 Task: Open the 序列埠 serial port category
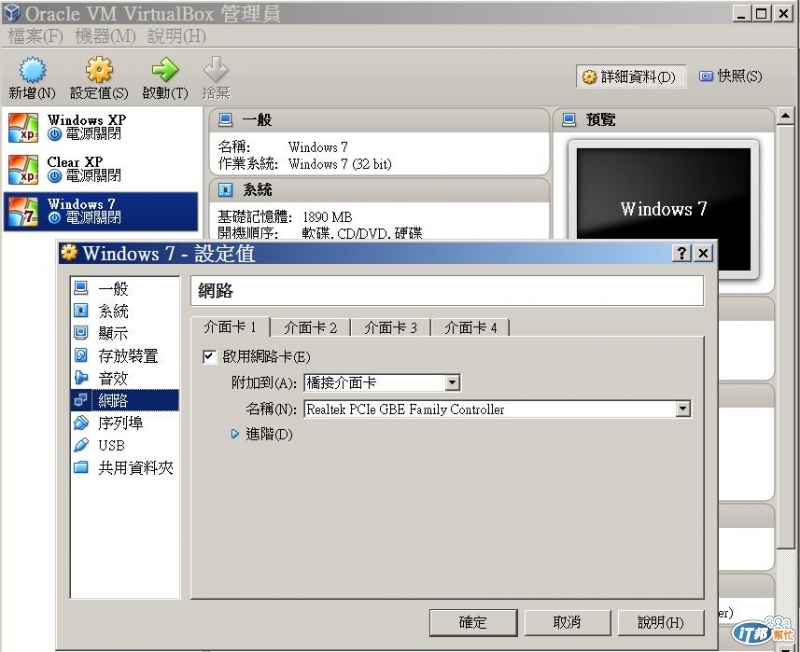tap(125, 423)
